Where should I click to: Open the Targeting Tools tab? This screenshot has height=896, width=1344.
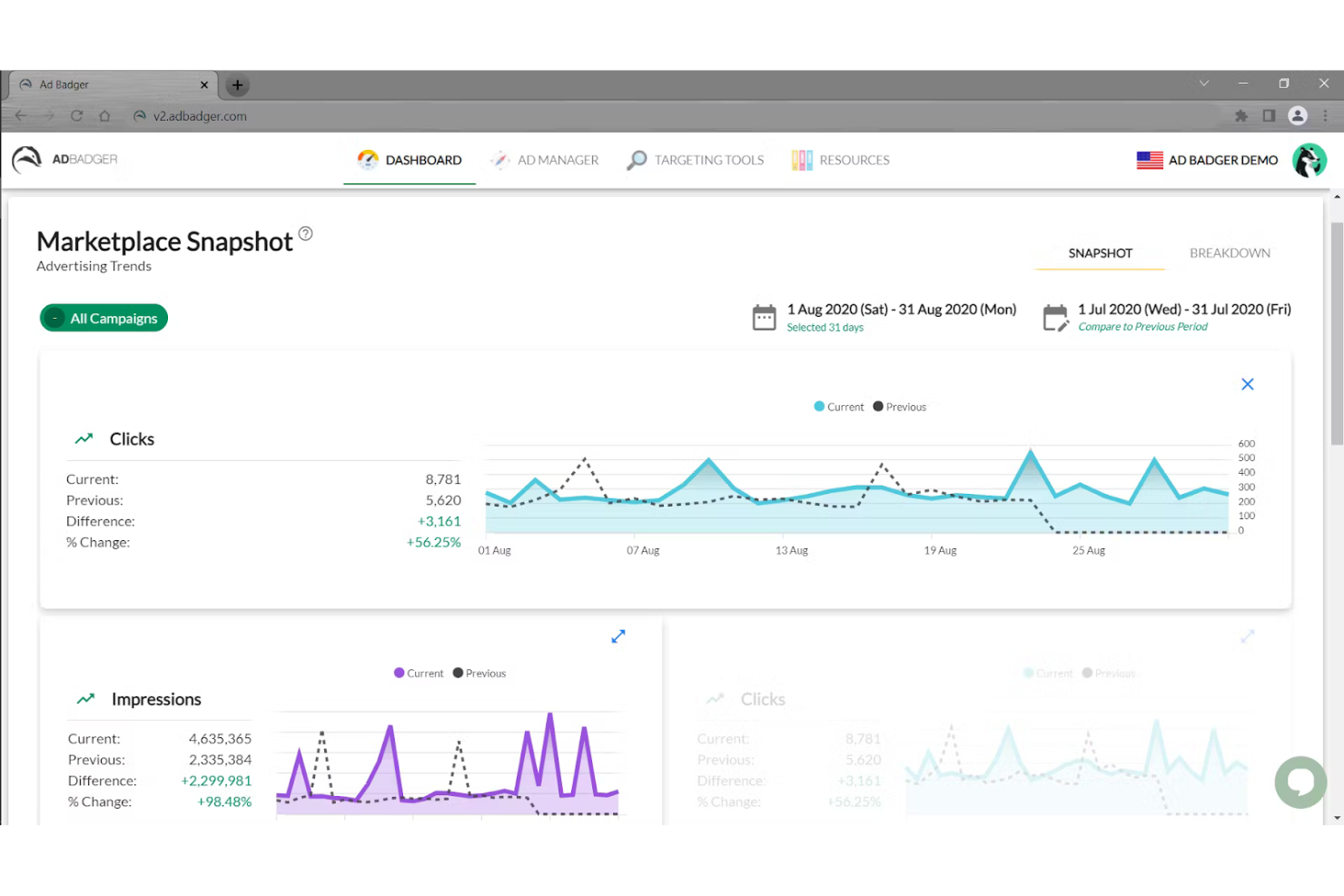(696, 160)
